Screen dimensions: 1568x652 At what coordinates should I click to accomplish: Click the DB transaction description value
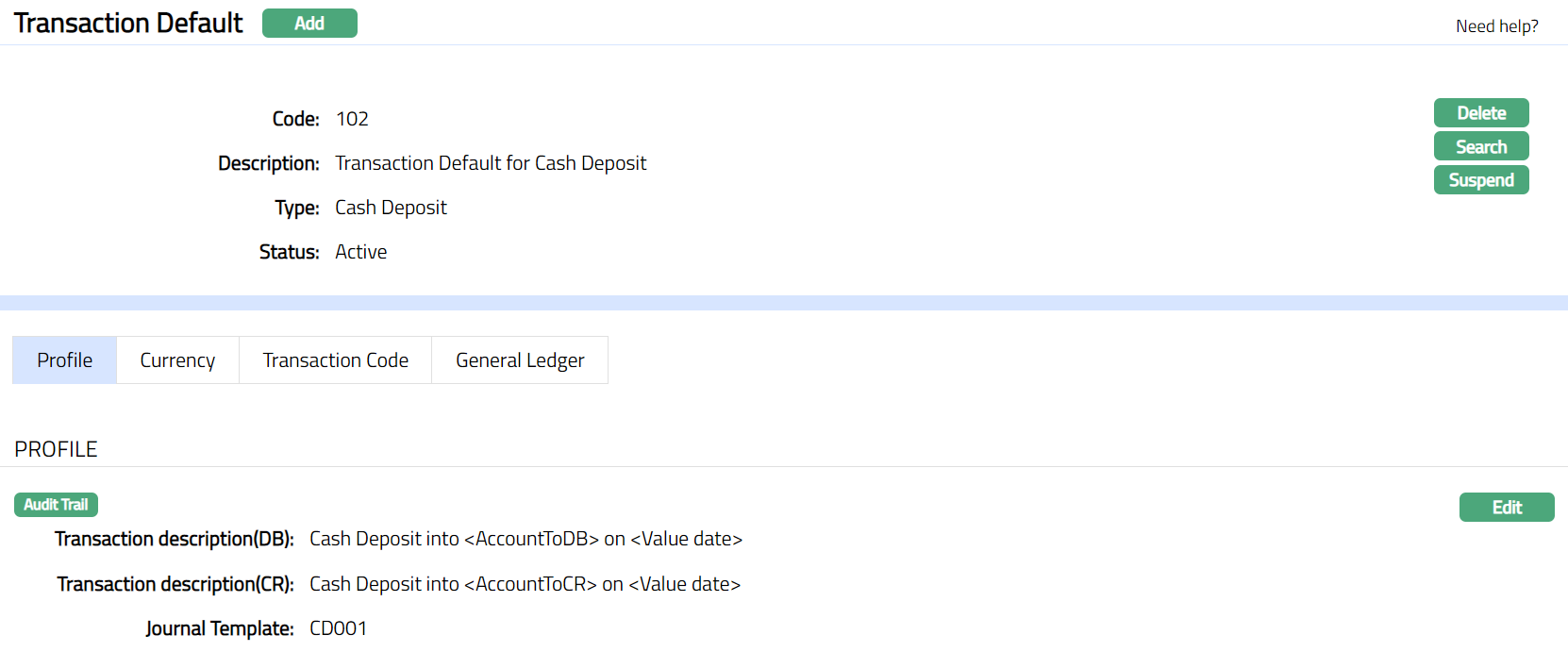[525, 539]
